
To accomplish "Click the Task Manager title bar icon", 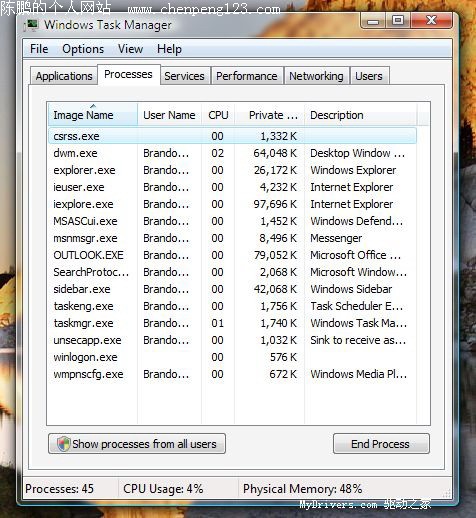I will [x=31, y=25].
